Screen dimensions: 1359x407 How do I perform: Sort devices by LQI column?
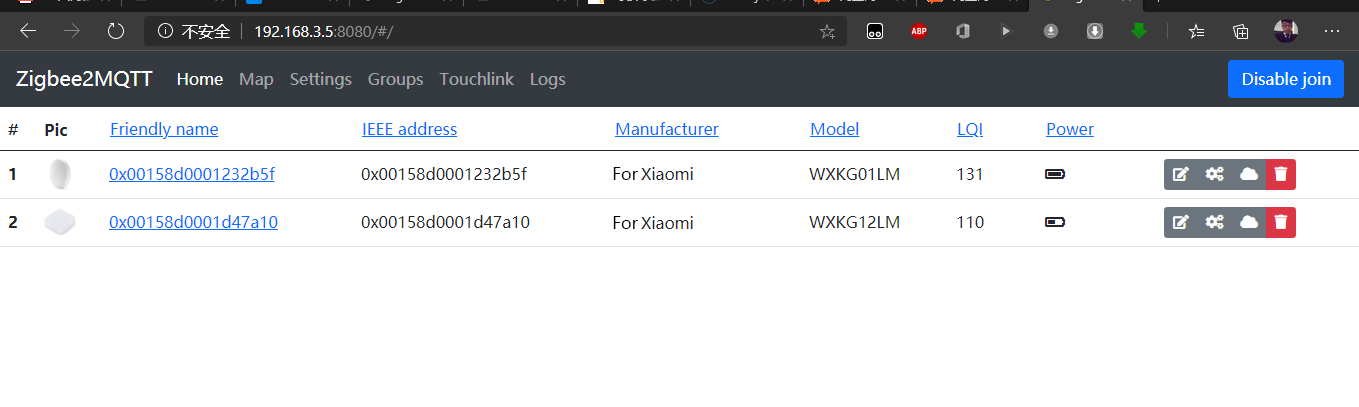tap(969, 129)
